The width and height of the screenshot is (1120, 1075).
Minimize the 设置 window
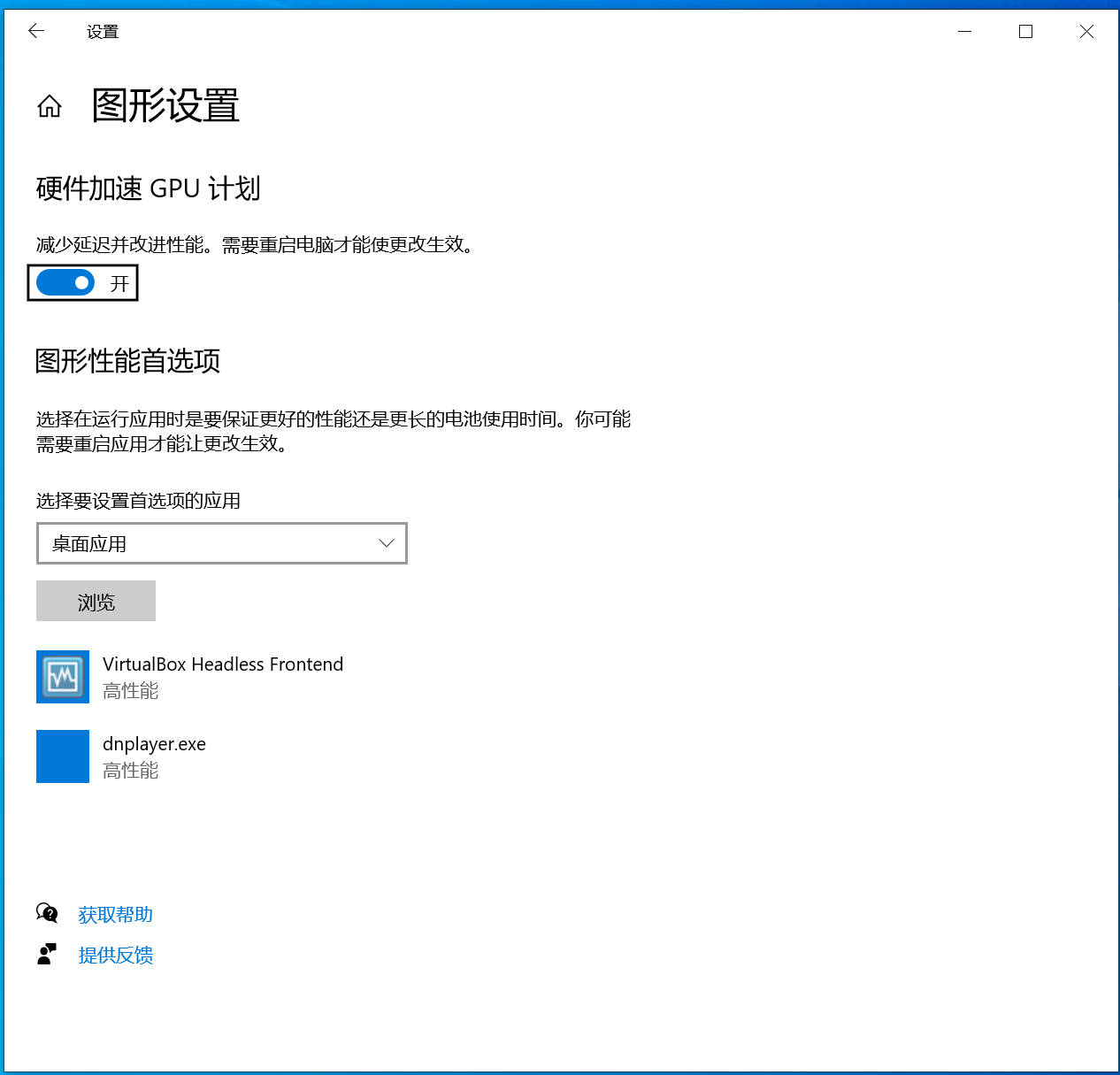coord(965,32)
